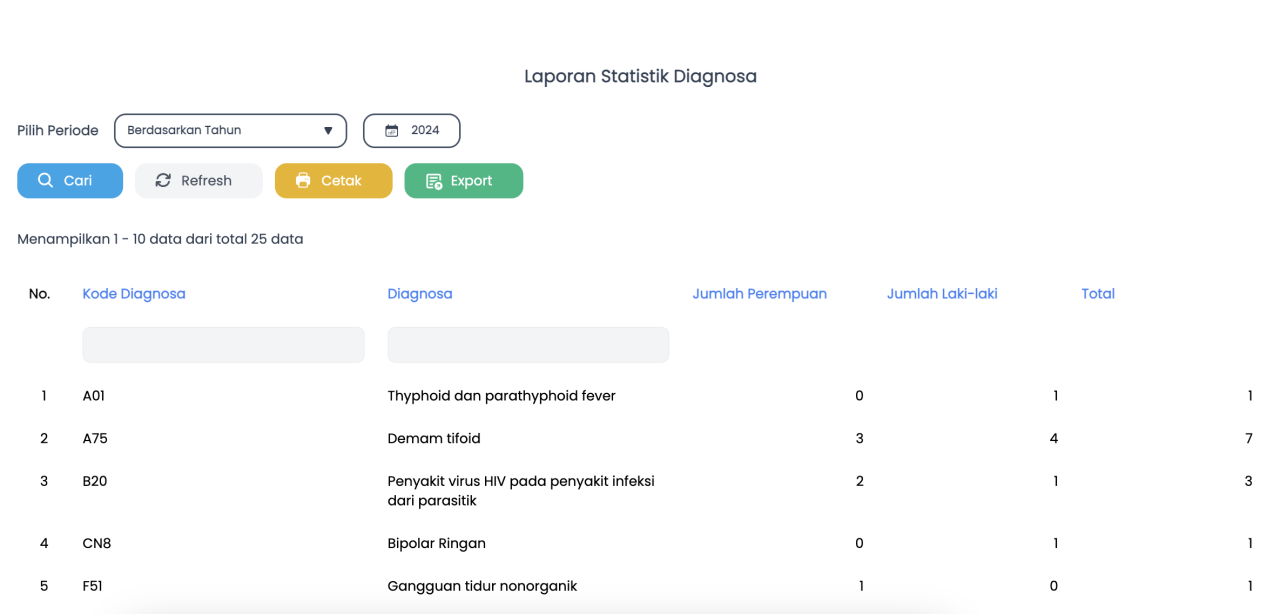
Task: Open the 2024 year picker
Action: tap(424, 131)
